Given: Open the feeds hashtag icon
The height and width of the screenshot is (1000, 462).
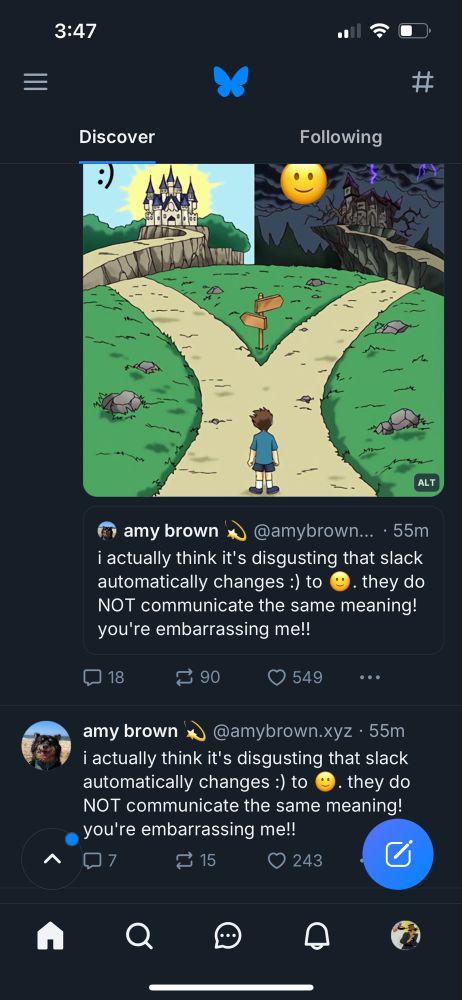Looking at the screenshot, I should [422, 82].
